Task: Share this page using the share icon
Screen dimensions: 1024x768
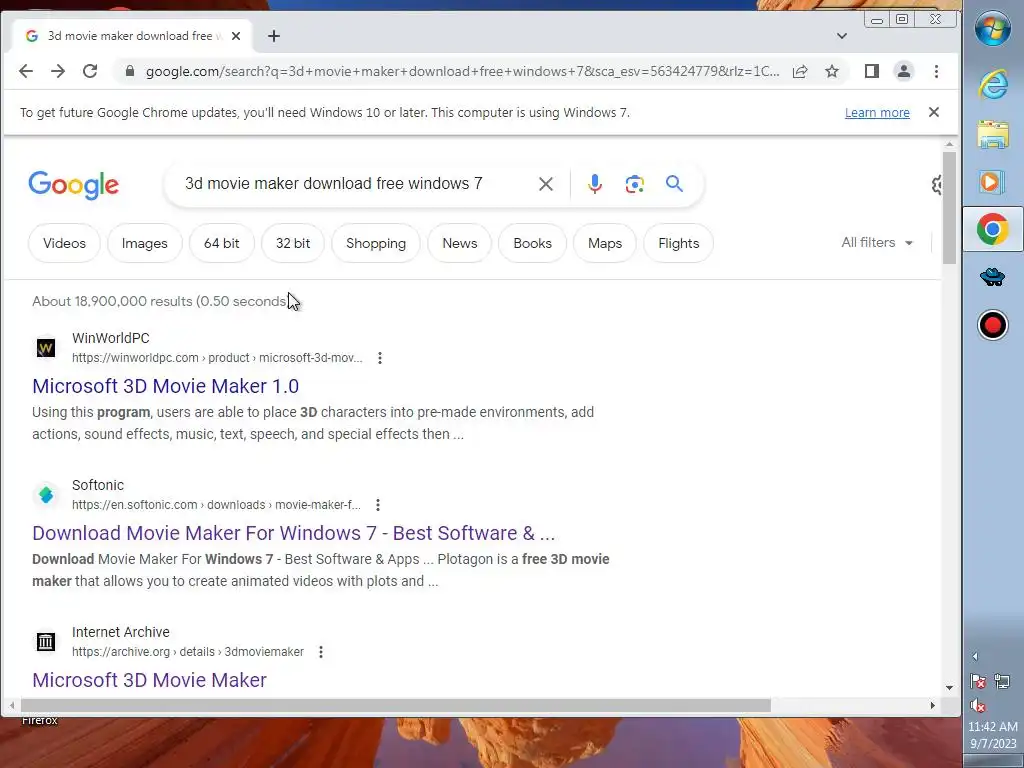Action: tap(800, 71)
